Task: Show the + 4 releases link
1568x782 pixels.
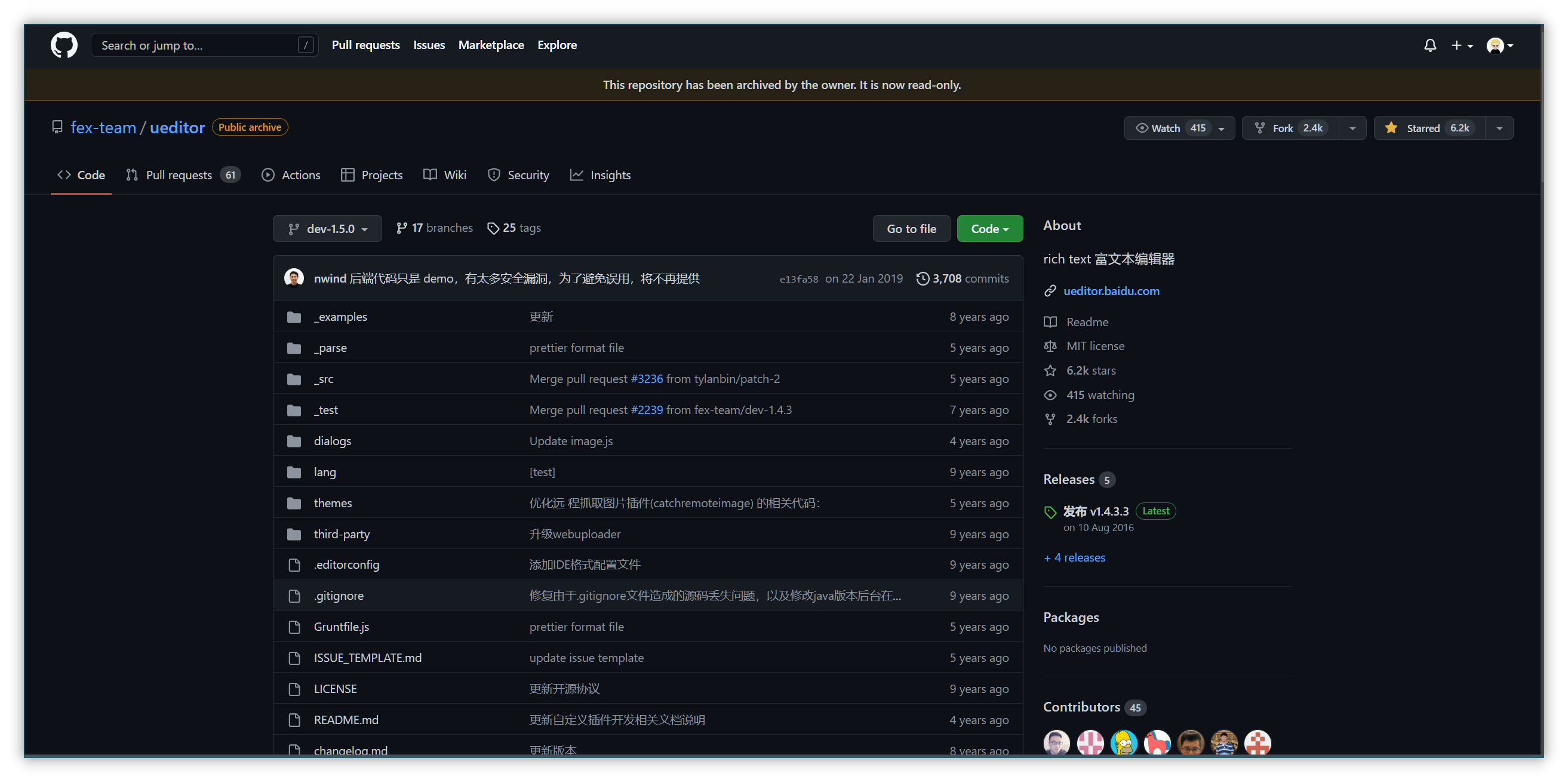Action: tap(1074, 557)
